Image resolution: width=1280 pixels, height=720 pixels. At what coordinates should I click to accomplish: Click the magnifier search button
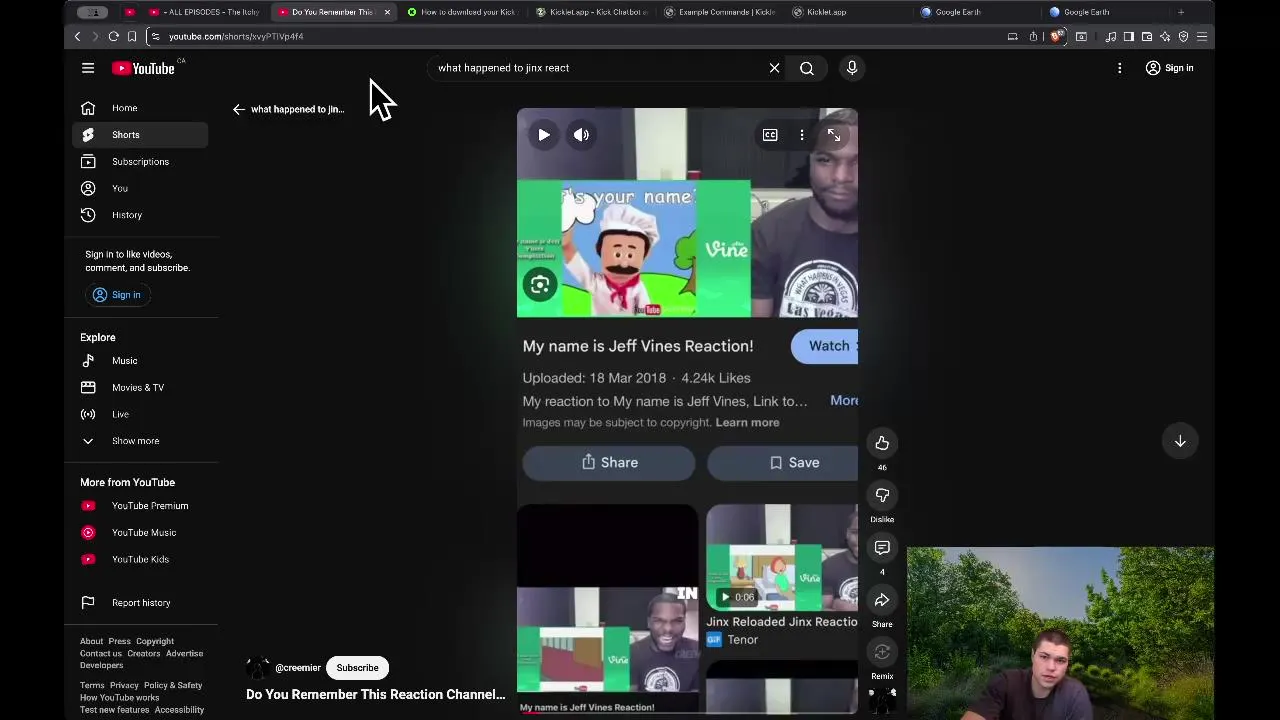(x=807, y=68)
